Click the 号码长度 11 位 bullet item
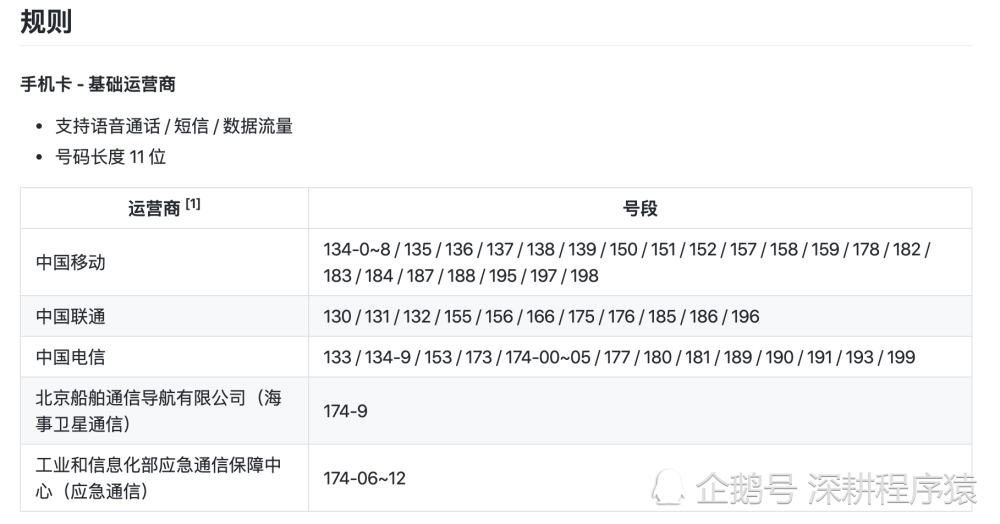The image size is (1000, 524). click(110, 157)
